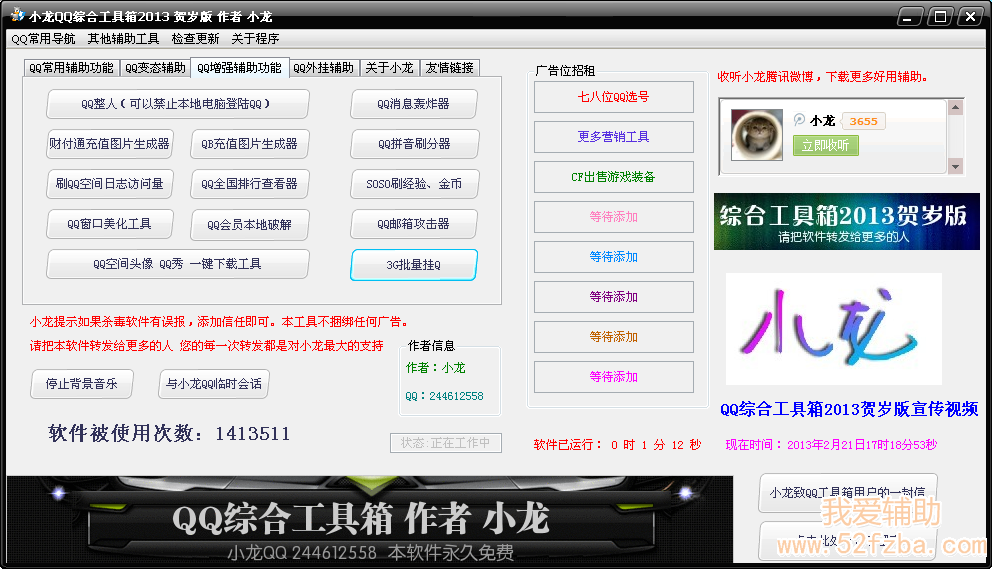Click the 收听小龙腾讯微博 red text

tap(822, 77)
